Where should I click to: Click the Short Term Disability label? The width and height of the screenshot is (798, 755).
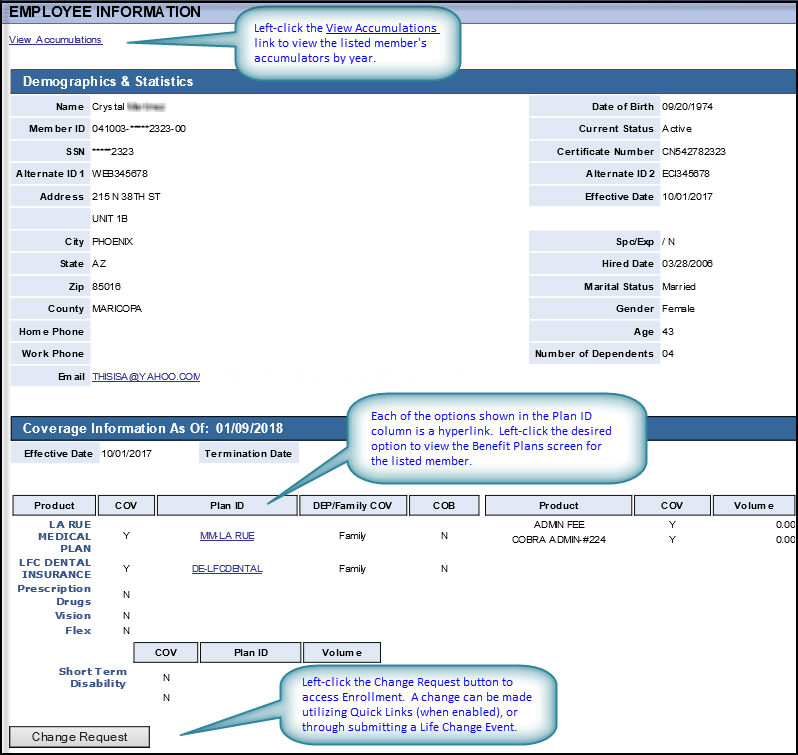click(92, 677)
